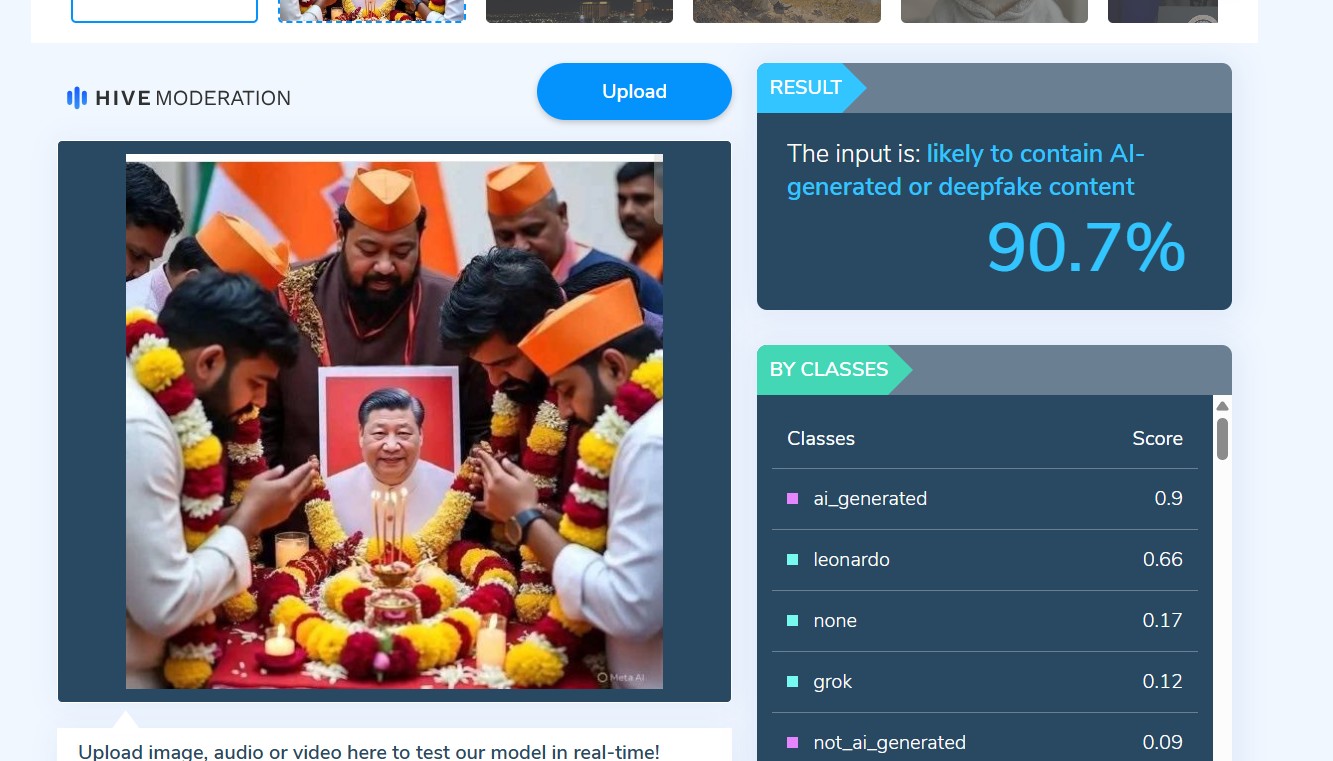
Task: Click the teal leonardo class marker
Action: coord(793,559)
